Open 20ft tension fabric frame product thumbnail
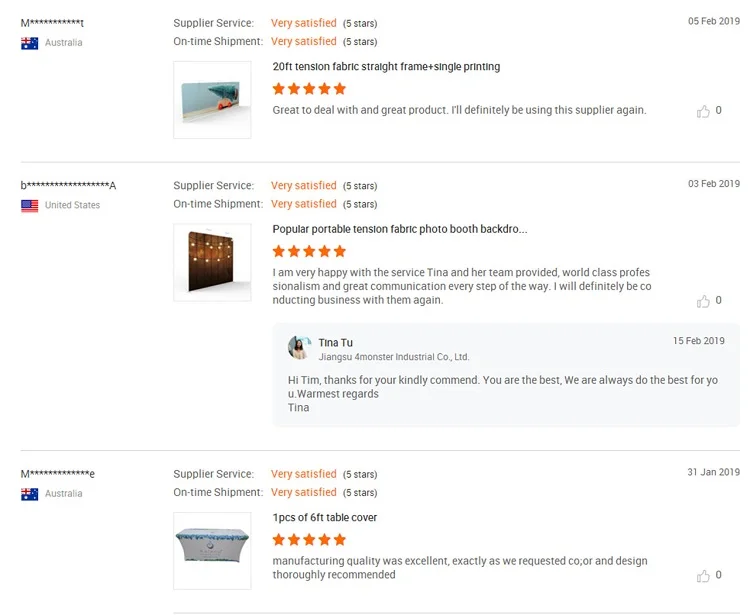 coord(212,100)
